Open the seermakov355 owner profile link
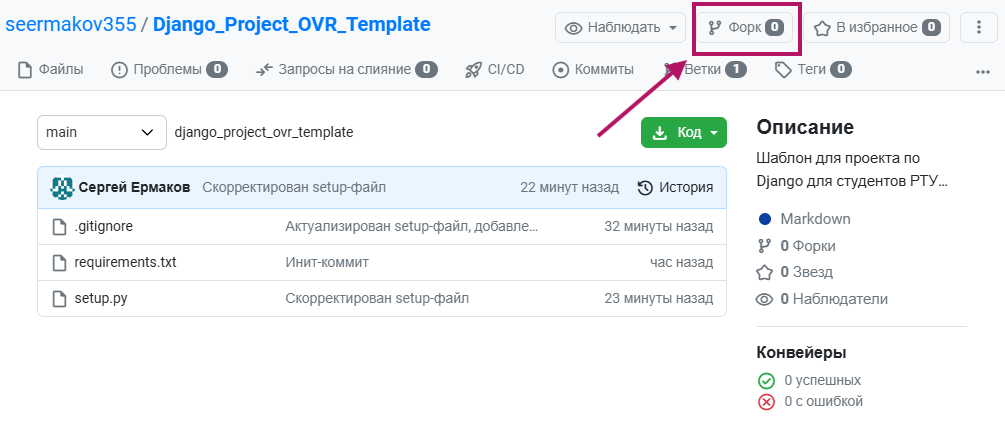 (x=71, y=25)
